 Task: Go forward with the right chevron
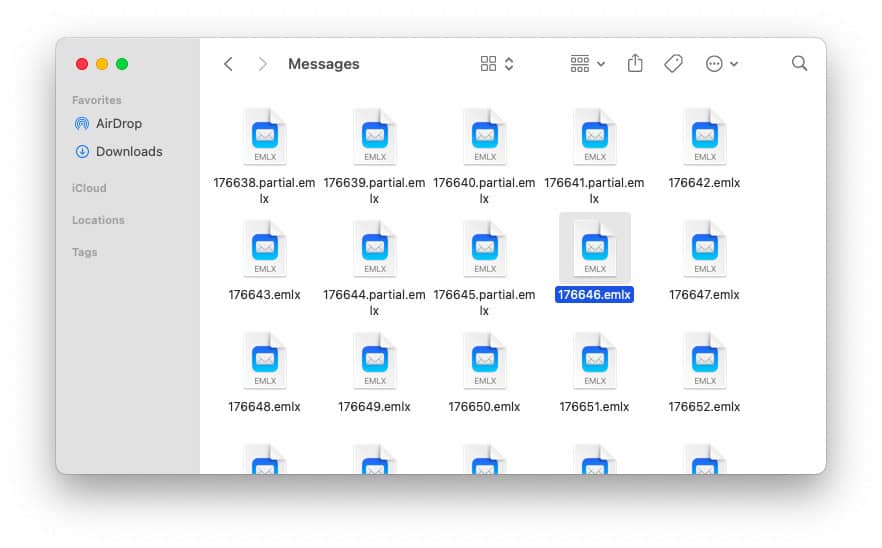tap(262, 64)
